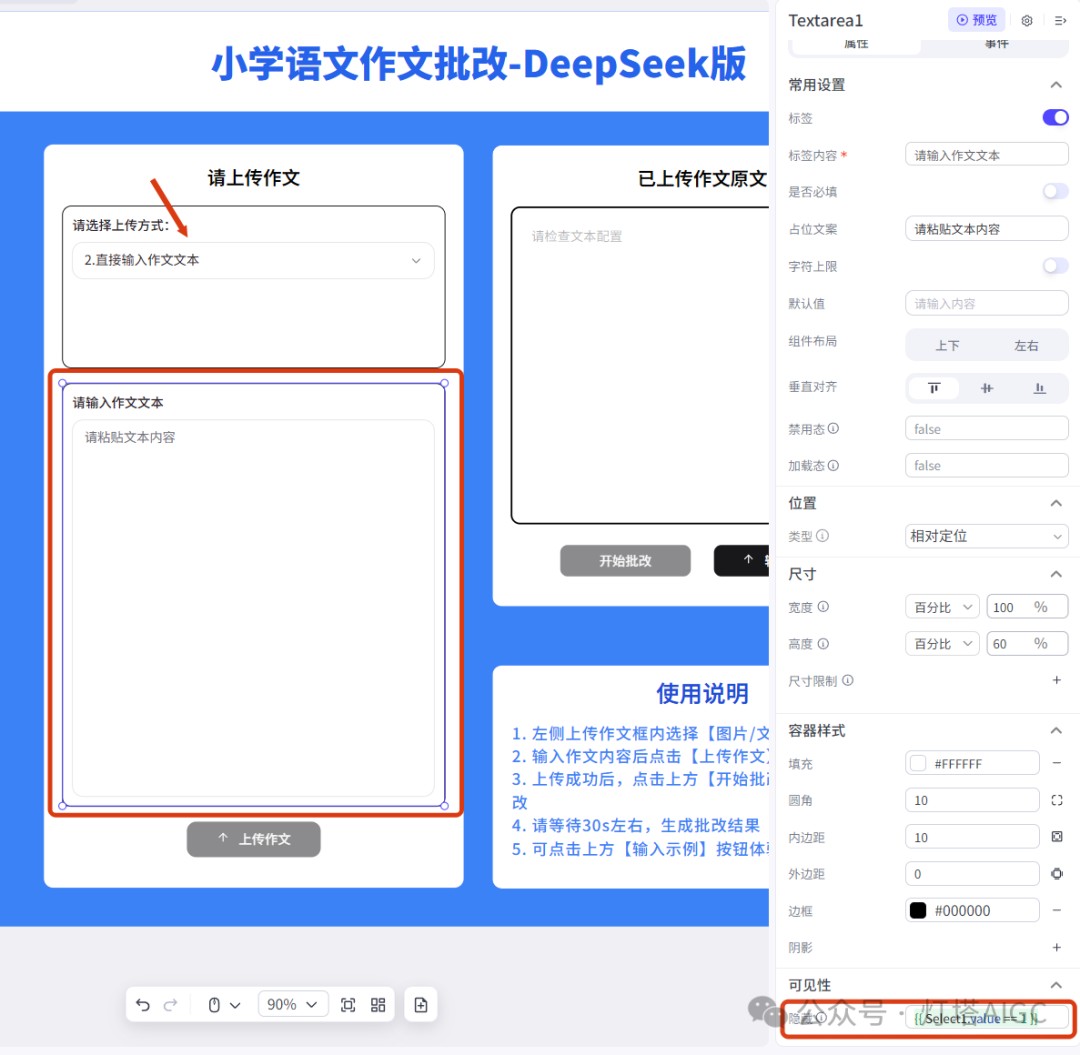Viewport: 1080px width, 1055px height.
Task: Collapse the 尺寸 section
Action: click(1056, 574)
